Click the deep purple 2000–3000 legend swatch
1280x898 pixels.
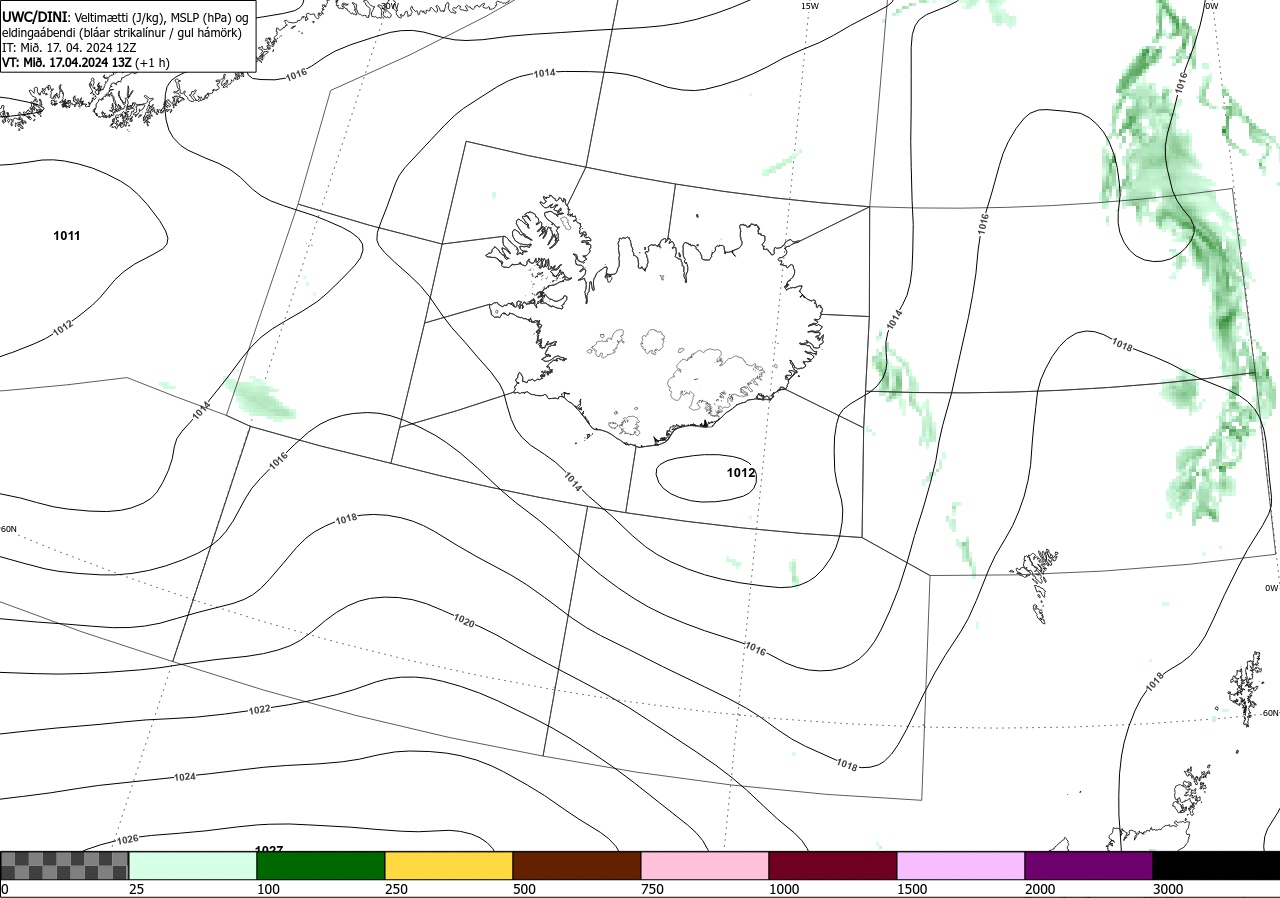coord(1089,865)
